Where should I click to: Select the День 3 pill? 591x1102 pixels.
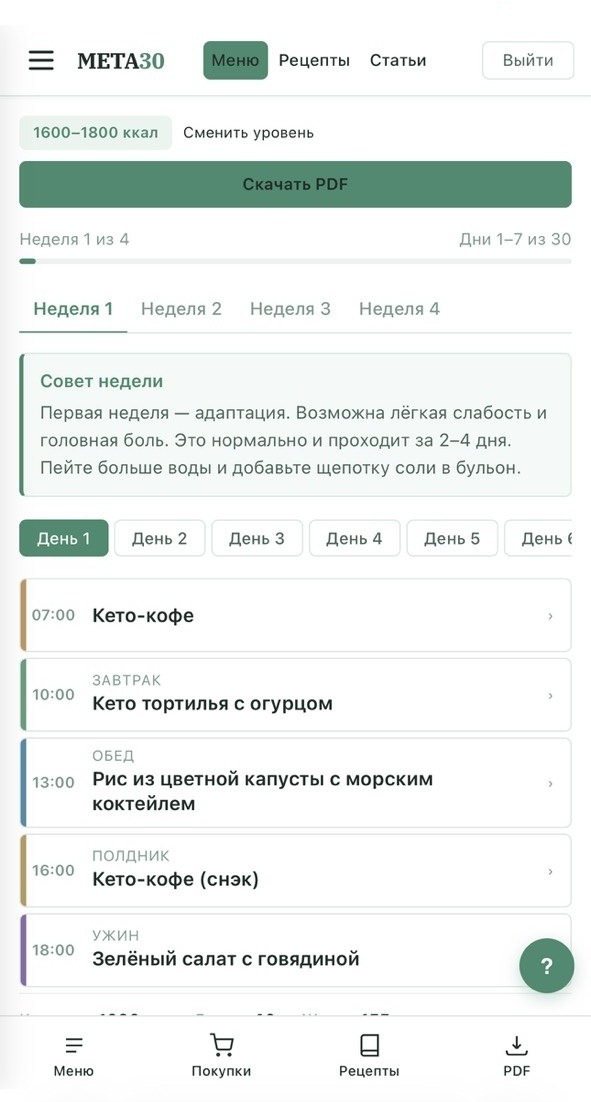pos(257,538)
